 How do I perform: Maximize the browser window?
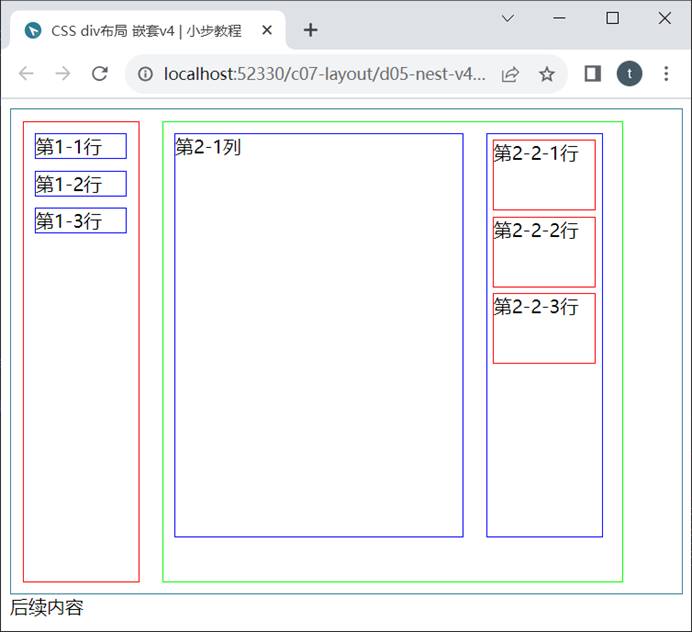coord(613,18)
